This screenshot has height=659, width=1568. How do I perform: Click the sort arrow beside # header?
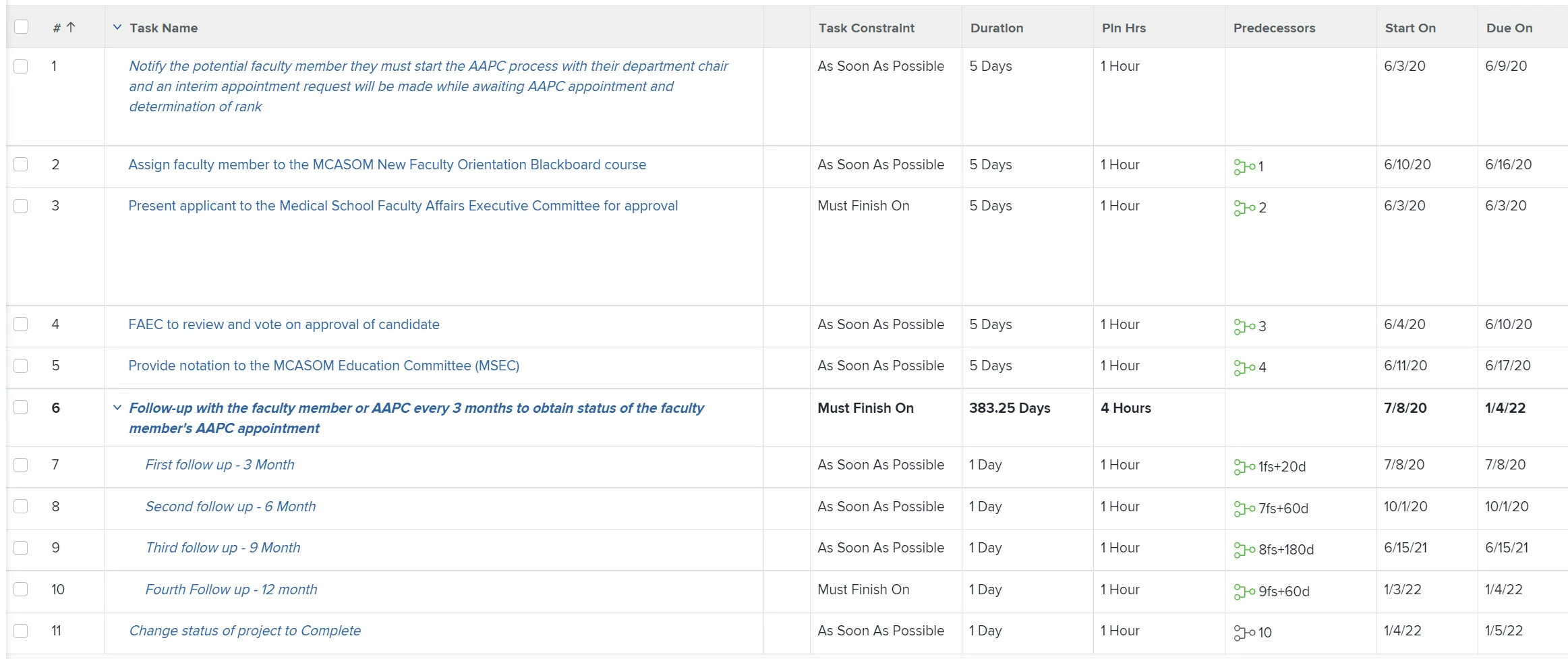pos(71,28)
